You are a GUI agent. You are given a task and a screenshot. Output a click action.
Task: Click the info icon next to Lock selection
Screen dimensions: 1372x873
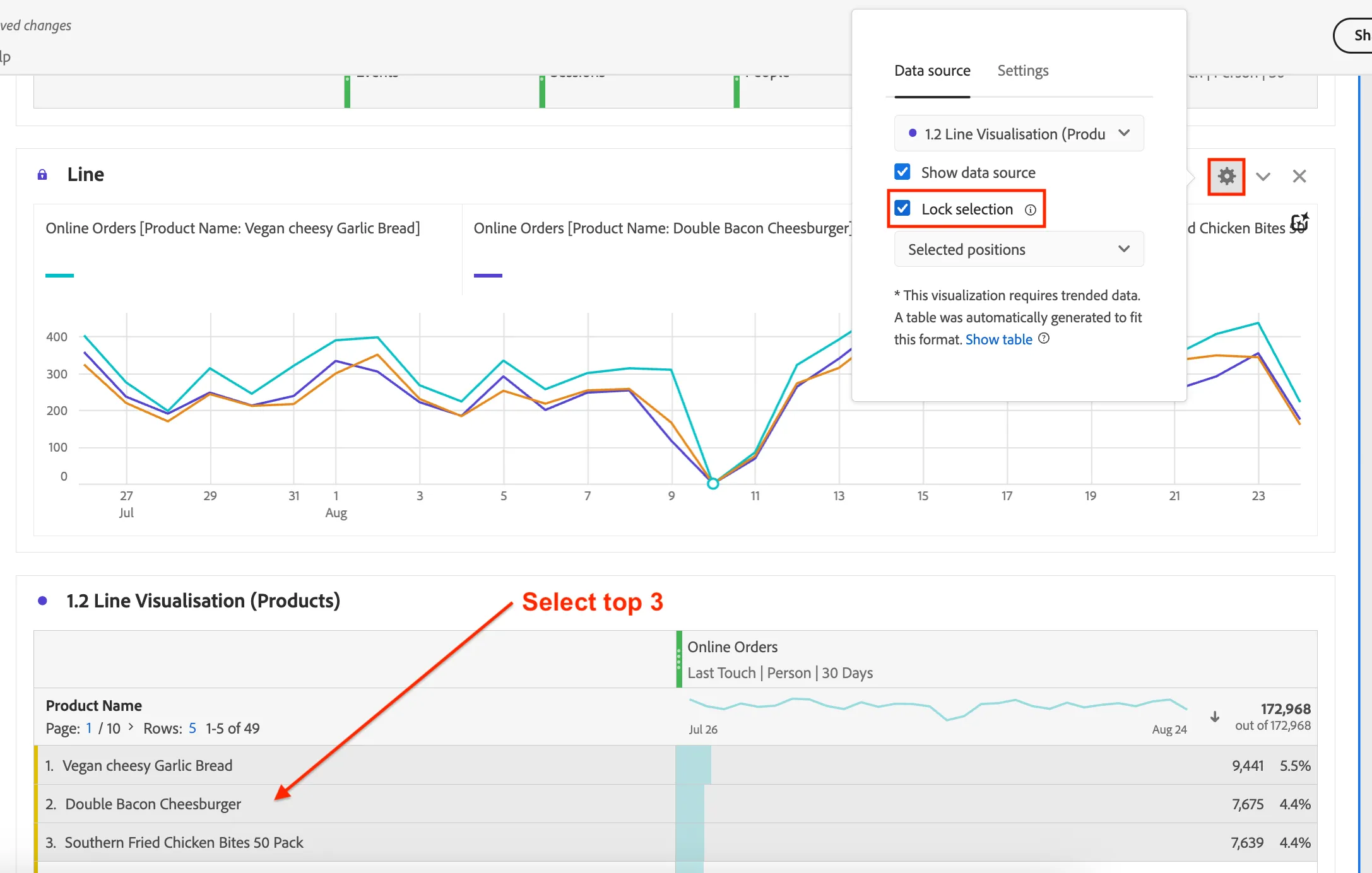pos(1031,210)
